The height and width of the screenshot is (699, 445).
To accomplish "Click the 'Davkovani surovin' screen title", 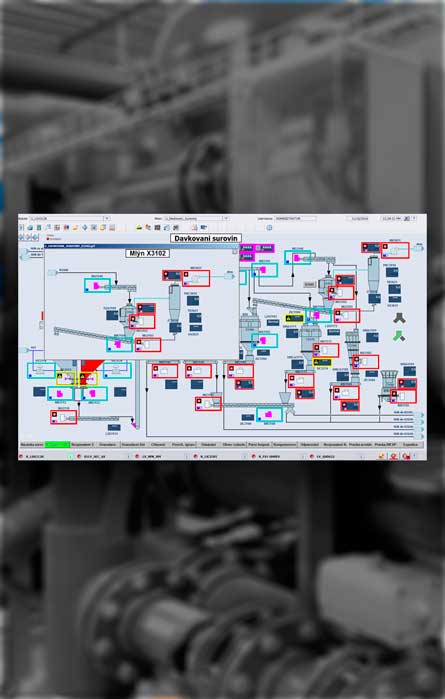I will (206, 238).
